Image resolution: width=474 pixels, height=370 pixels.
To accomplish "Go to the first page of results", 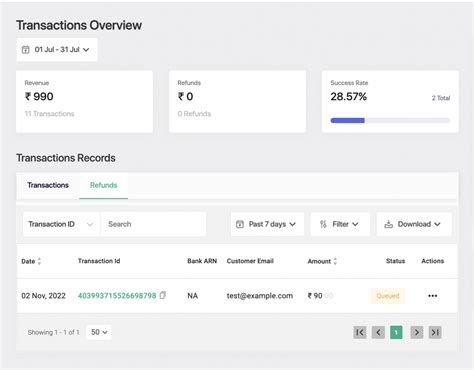I will tap(360, 332).
